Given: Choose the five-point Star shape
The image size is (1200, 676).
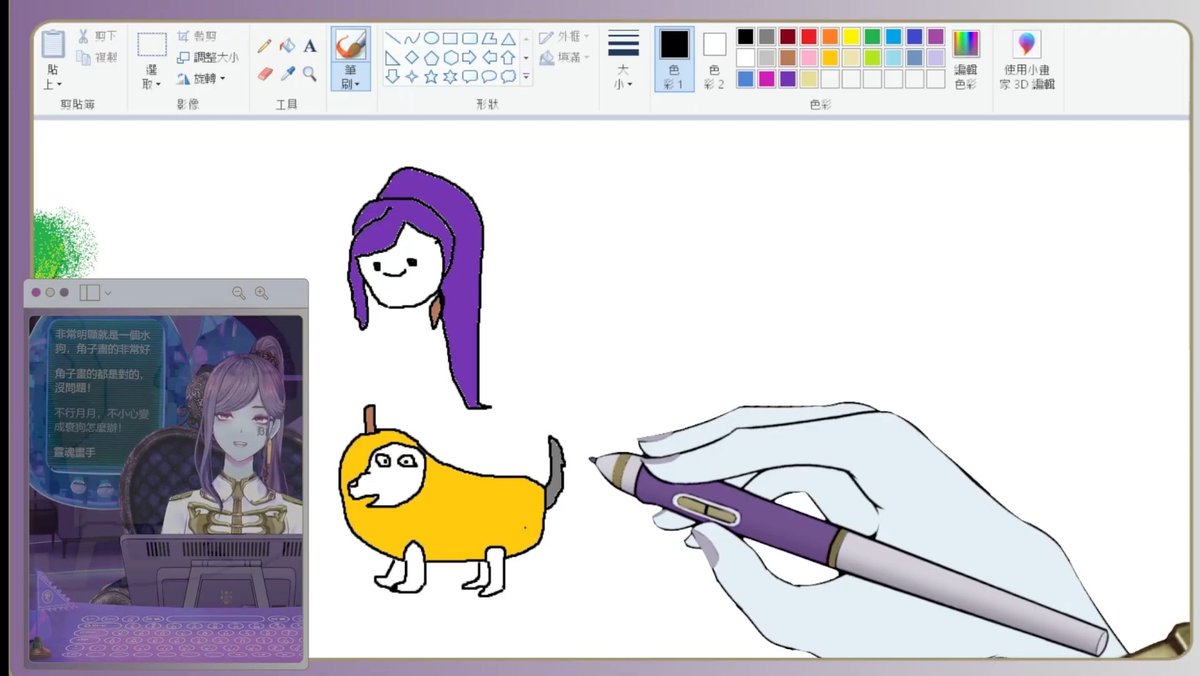Looking at the screenshot, I should (431, 76).
